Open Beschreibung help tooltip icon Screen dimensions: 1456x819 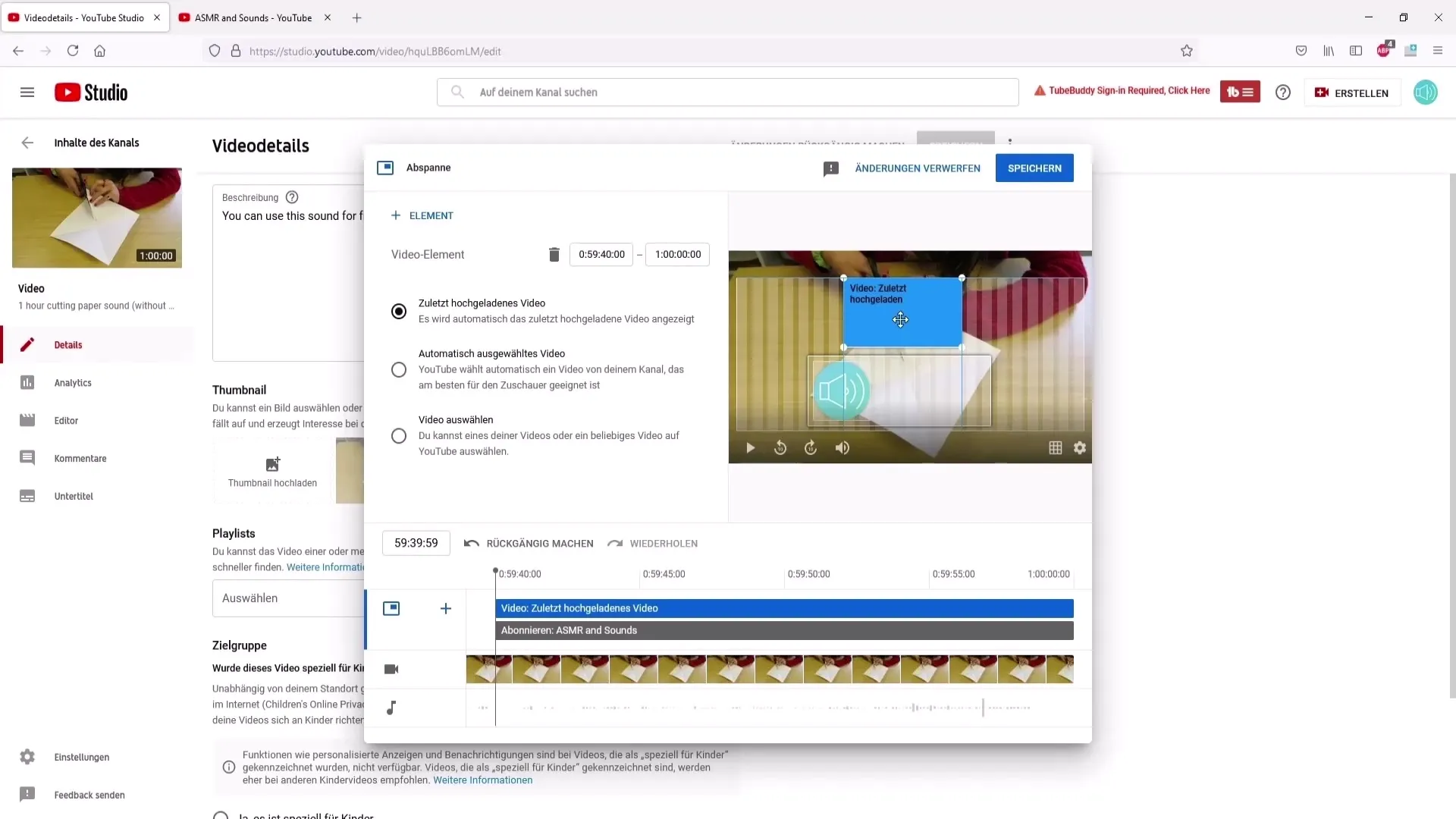tap(292, 198)
